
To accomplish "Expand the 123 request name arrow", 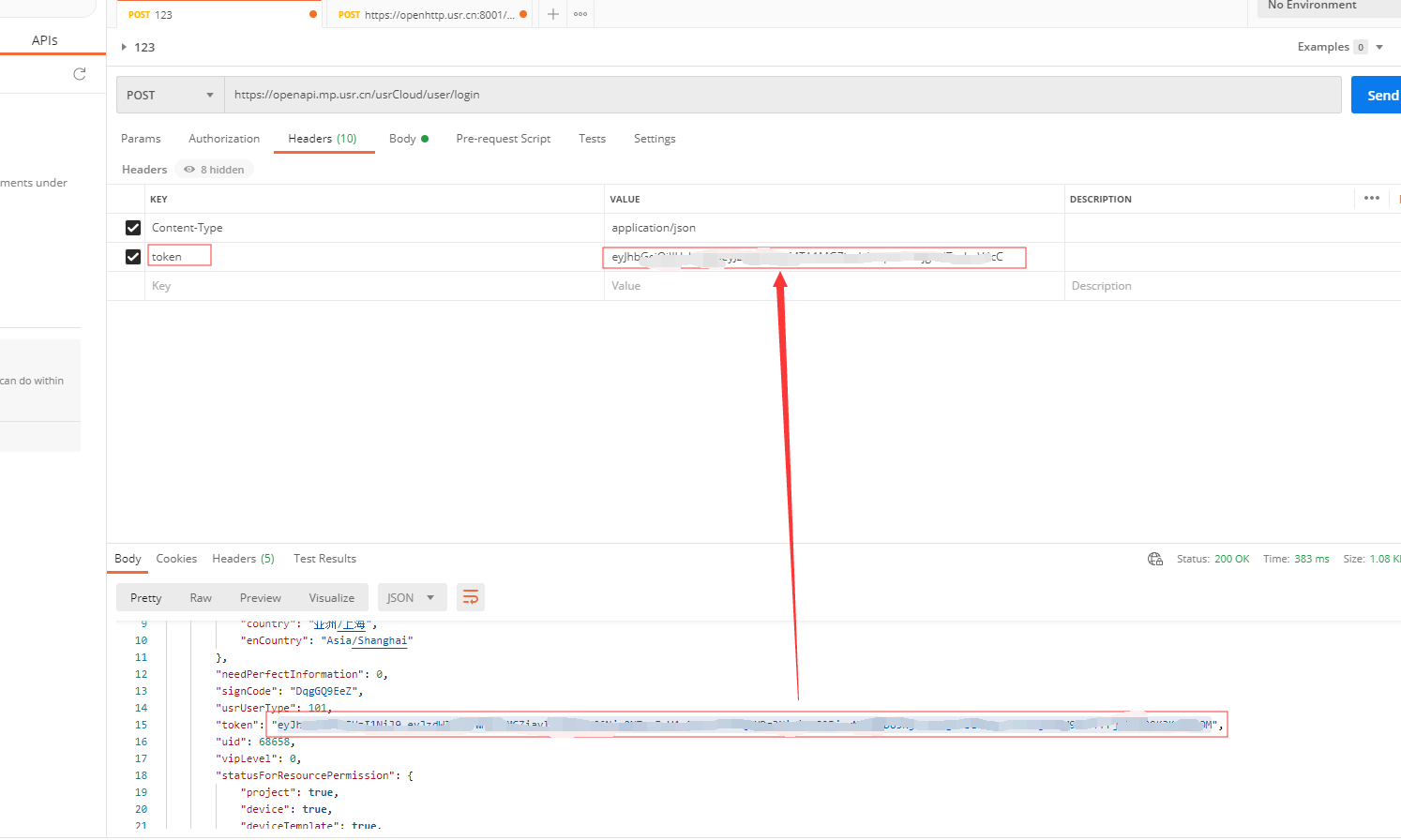I will [124, 47].
